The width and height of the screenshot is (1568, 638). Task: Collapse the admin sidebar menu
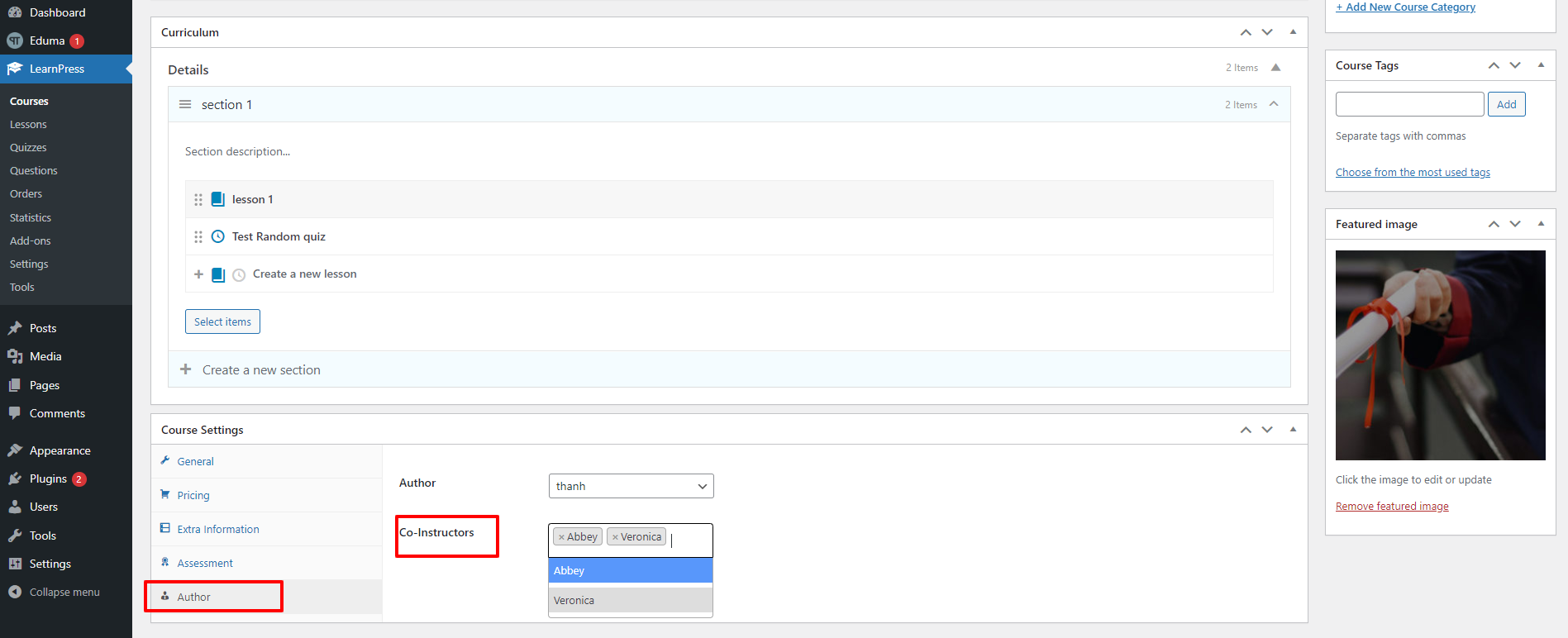coord(66,592)
